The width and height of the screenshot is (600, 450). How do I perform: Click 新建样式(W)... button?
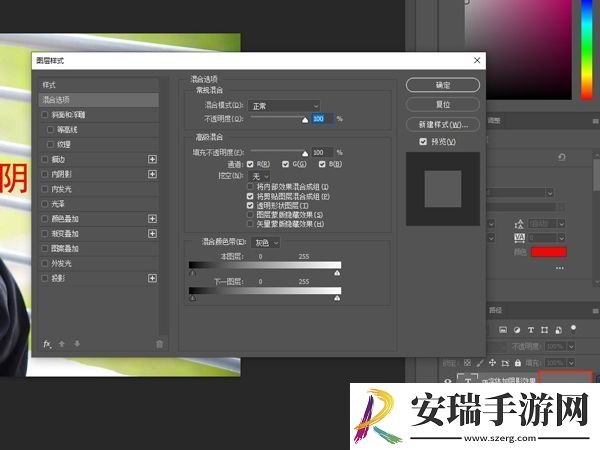click(443, 125)
